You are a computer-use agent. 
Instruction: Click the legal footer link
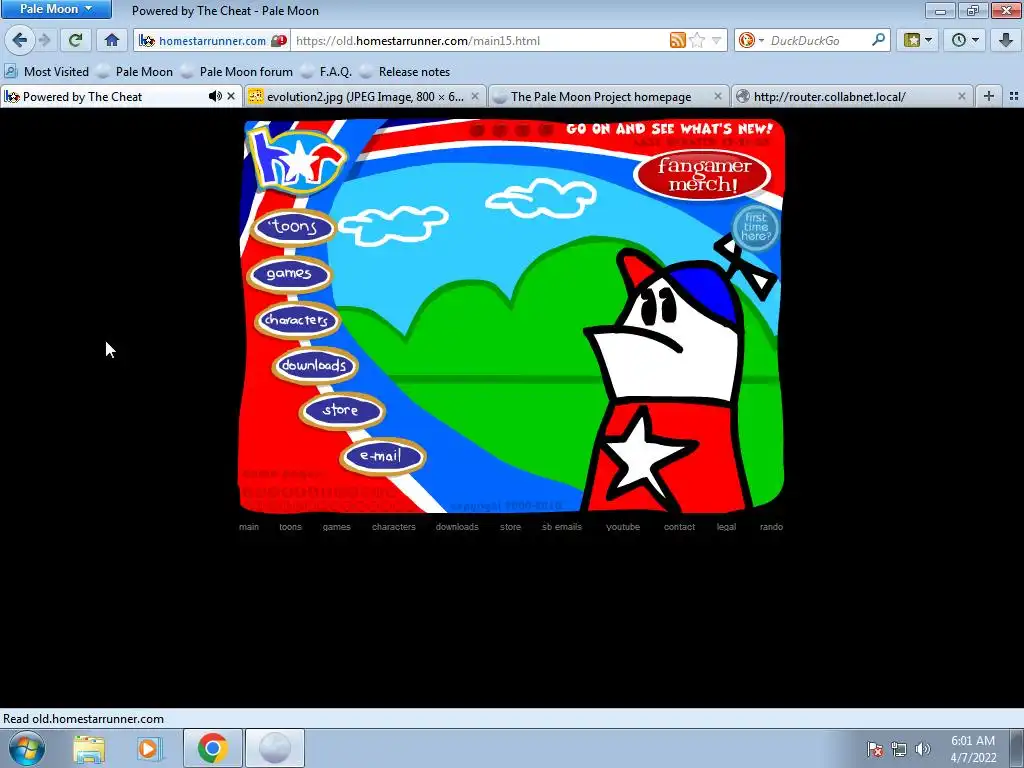pyautogui.click(x=726, y=527)
